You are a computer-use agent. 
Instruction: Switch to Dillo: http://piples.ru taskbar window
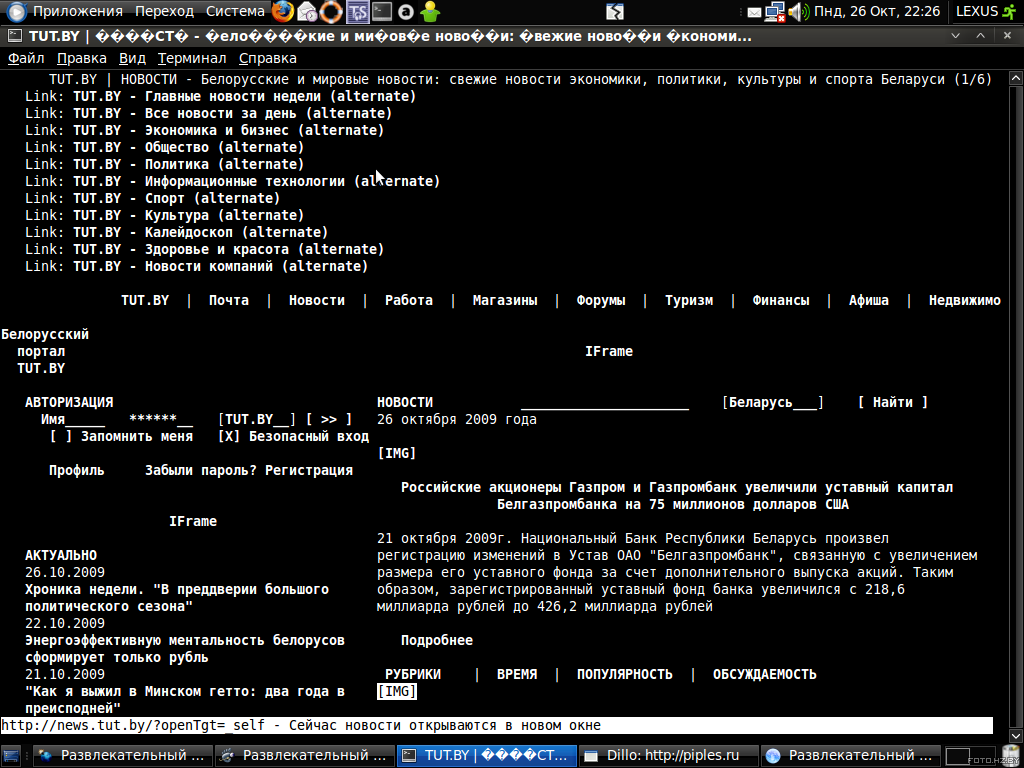(x=669, y=756)
